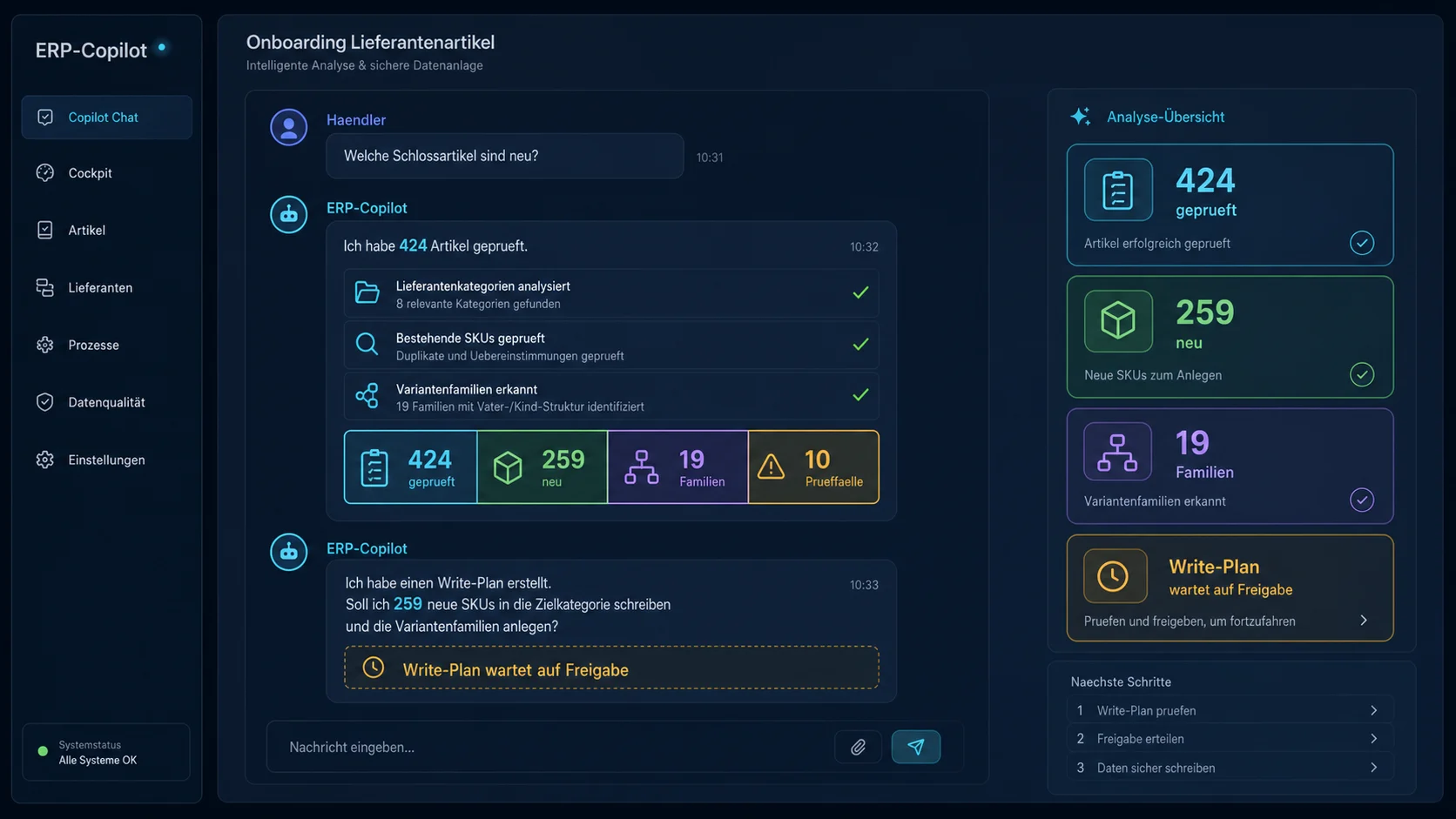This screenshot has width=1456, height=819.
Task: Open step 1 Write-Plan pruefen
Action: [x=1229, y=710]
